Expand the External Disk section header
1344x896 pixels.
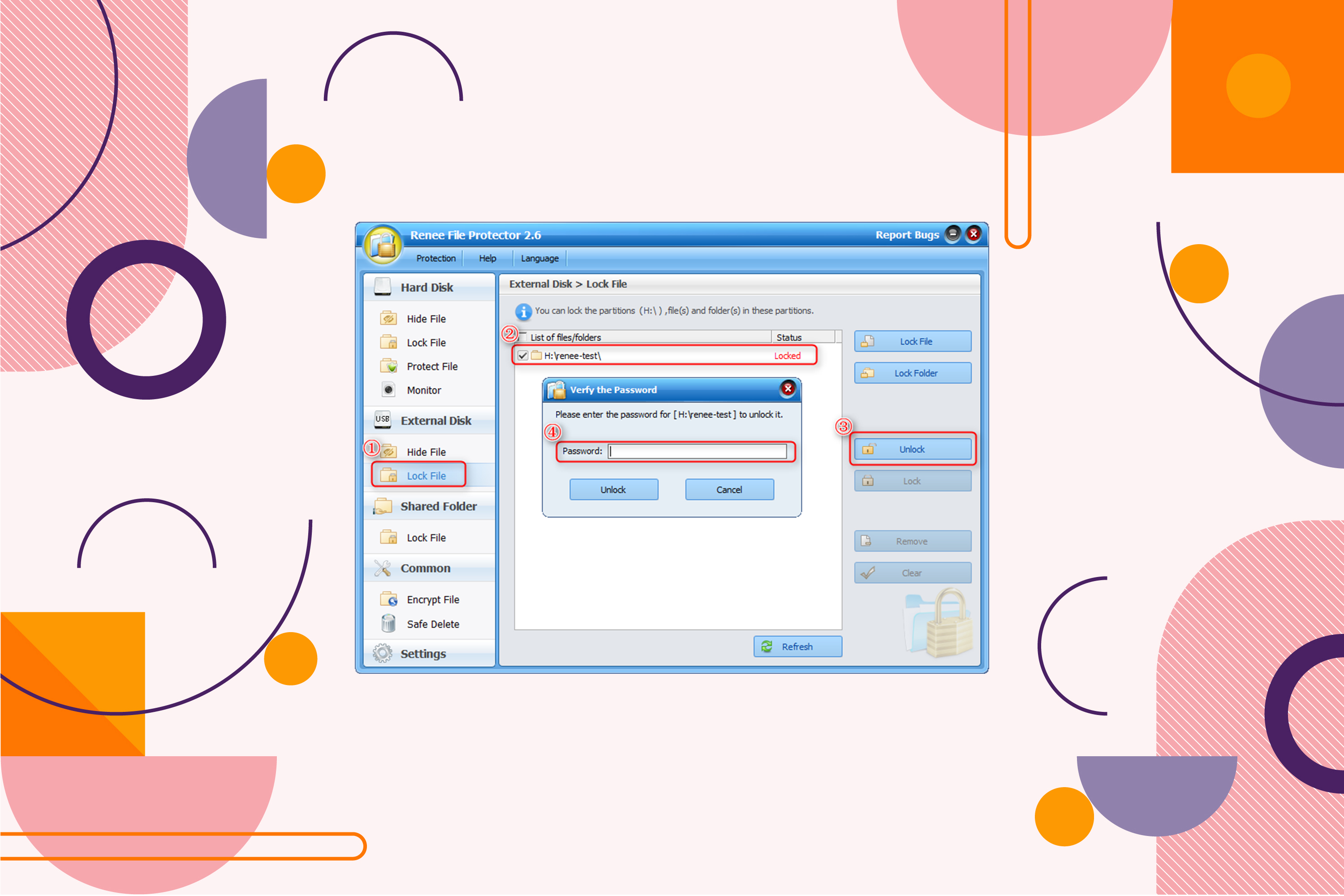(429, 421)
